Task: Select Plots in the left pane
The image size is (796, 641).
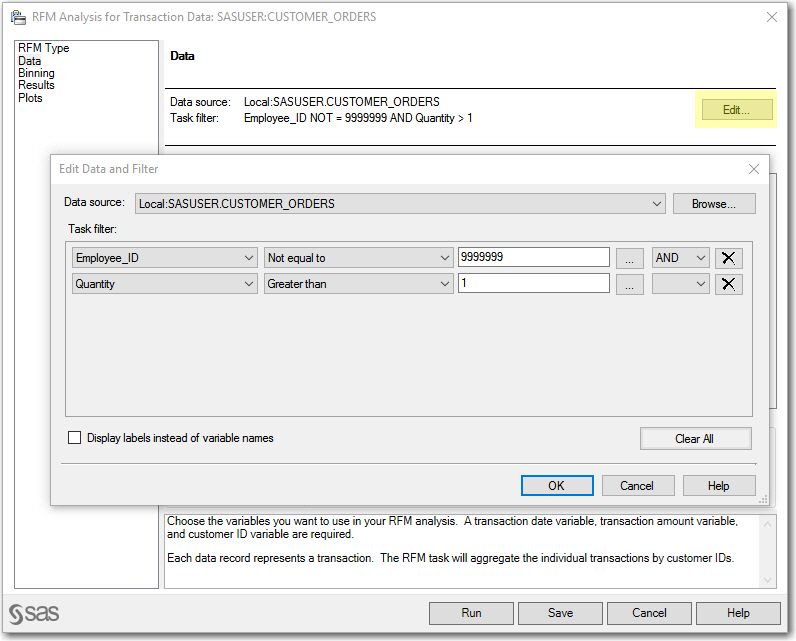Action: pos(30,97)
